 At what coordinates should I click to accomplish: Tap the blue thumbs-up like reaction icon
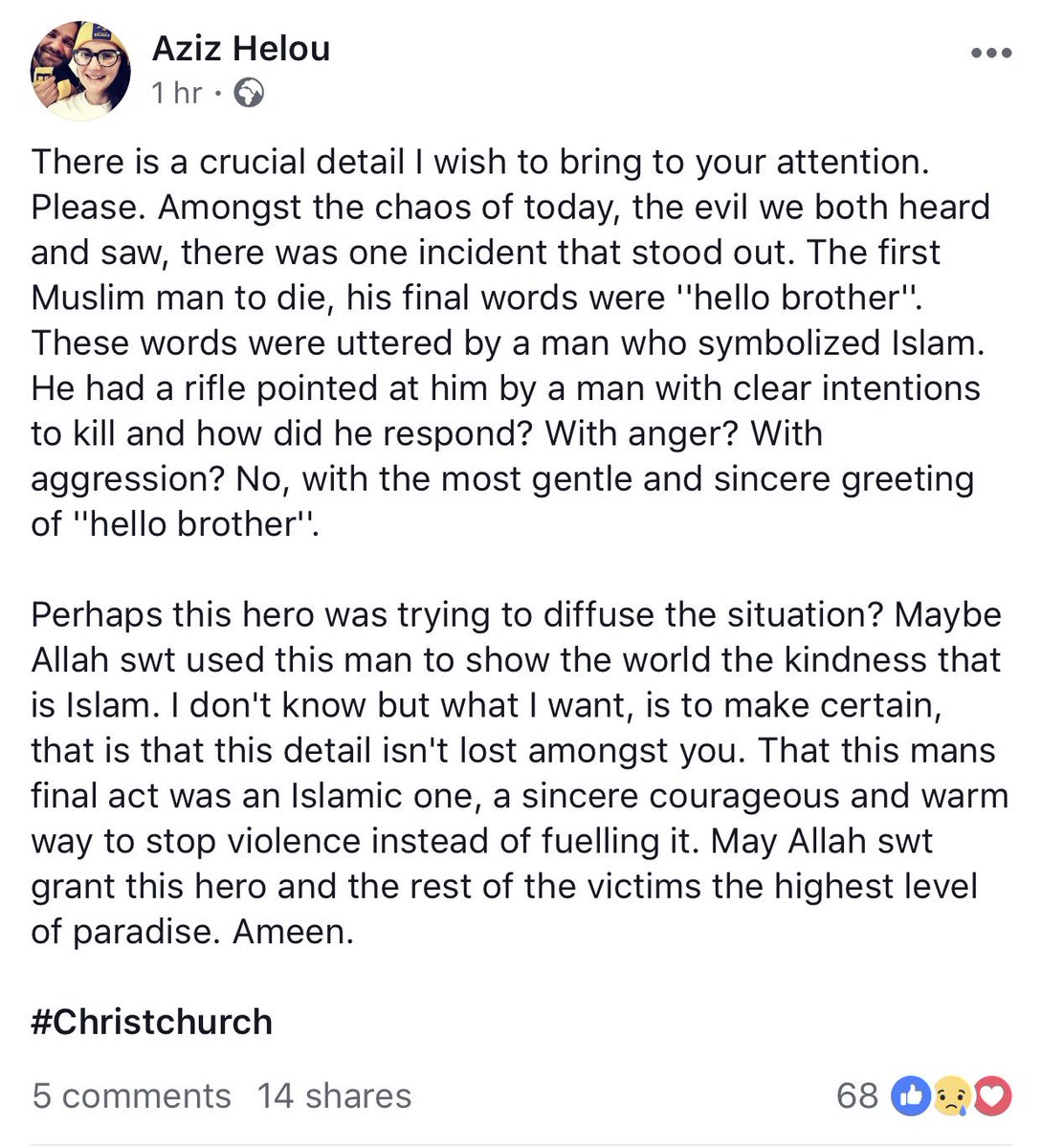tap(910, 1095)
